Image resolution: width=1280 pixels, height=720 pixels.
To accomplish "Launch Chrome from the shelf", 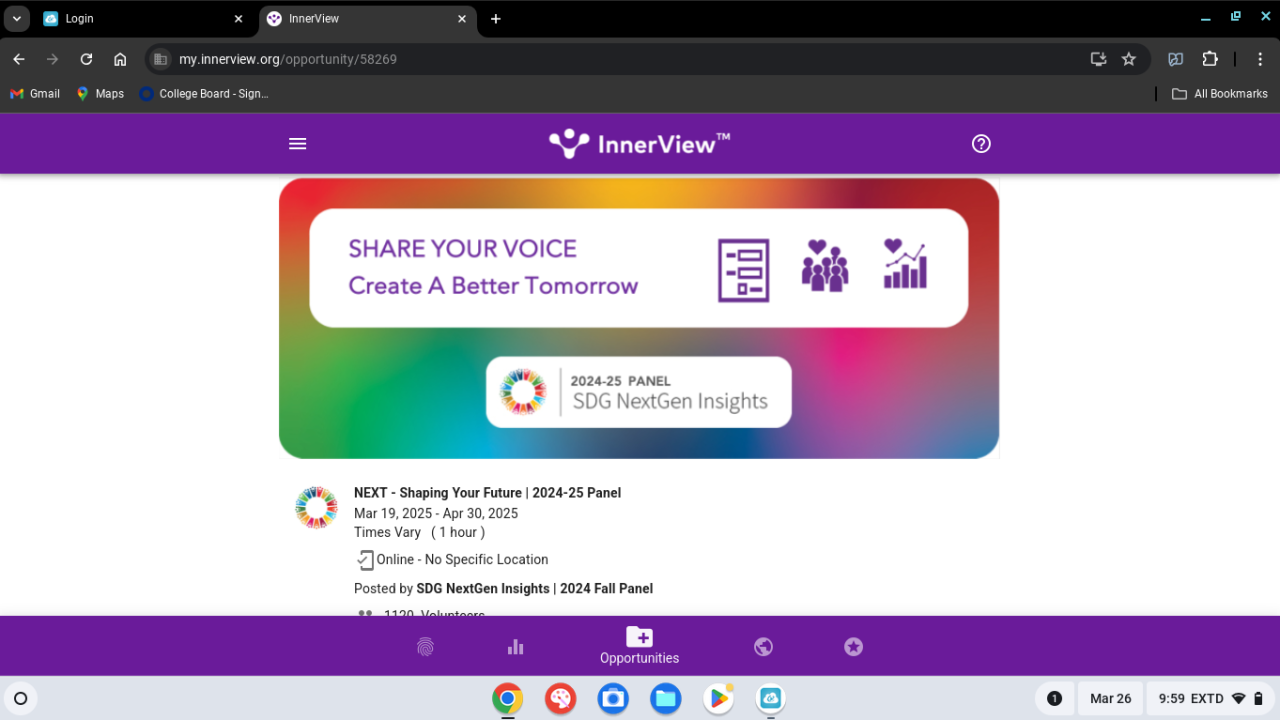I will tap(507, 698).
